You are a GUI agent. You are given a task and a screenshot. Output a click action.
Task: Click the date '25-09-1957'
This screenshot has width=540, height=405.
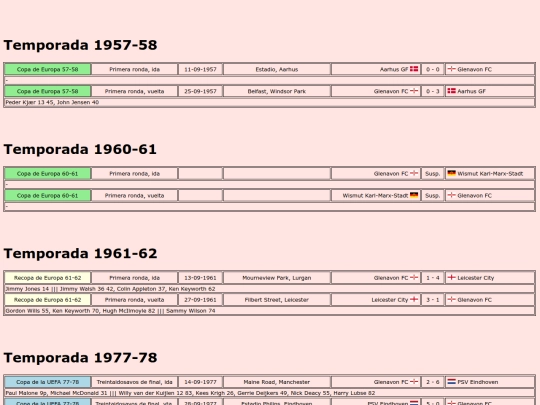tap(200, 91)
